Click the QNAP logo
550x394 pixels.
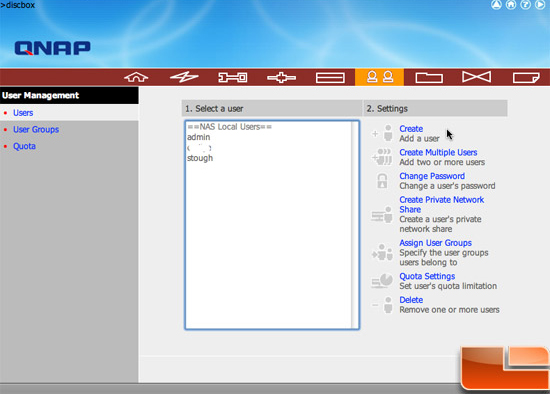[x=53, y=48]
